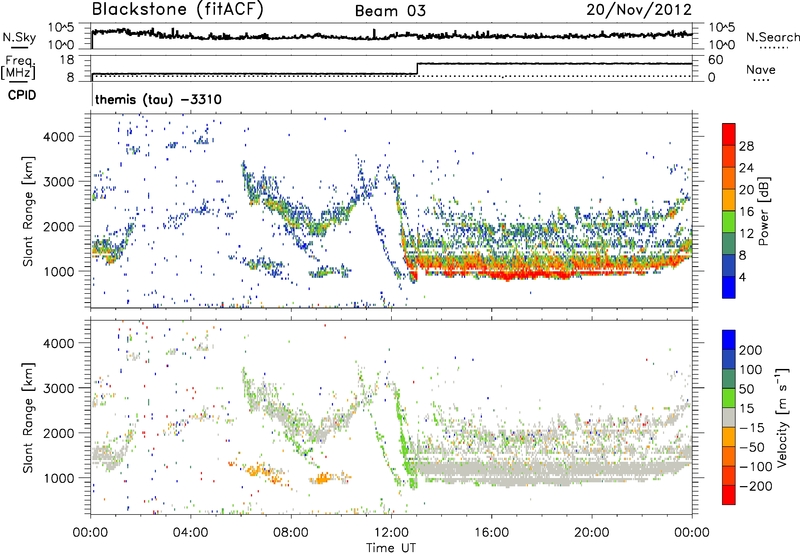Pick the red segment of the power color bar
800x554 pixels.
(x=729, y=135)
